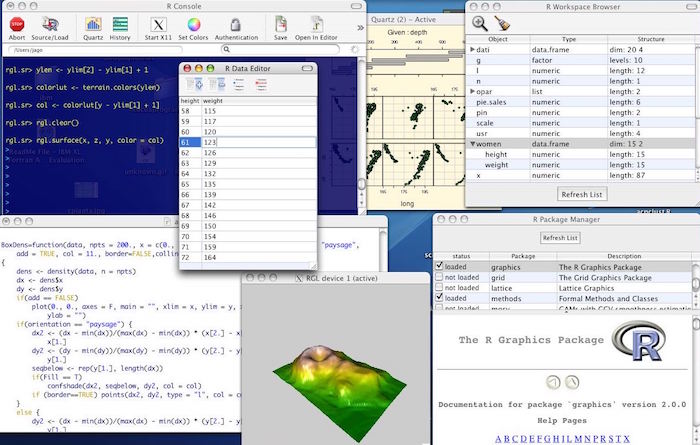The height and width of the screenshot is (445, 700).
Task: Enable the grid package checkbox
Action: (x=440, y=277)
